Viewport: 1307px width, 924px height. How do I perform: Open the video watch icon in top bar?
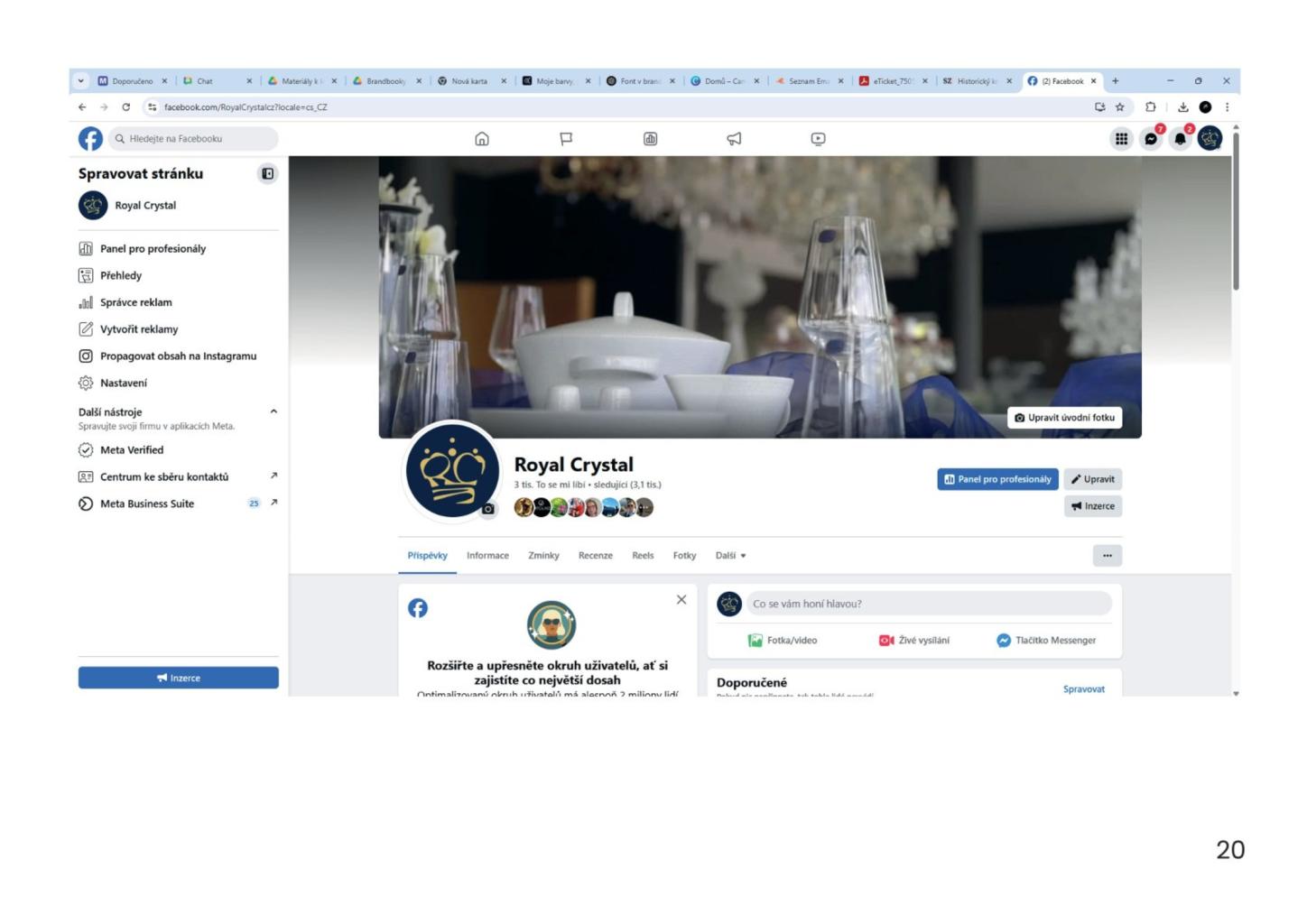[818, 139]
